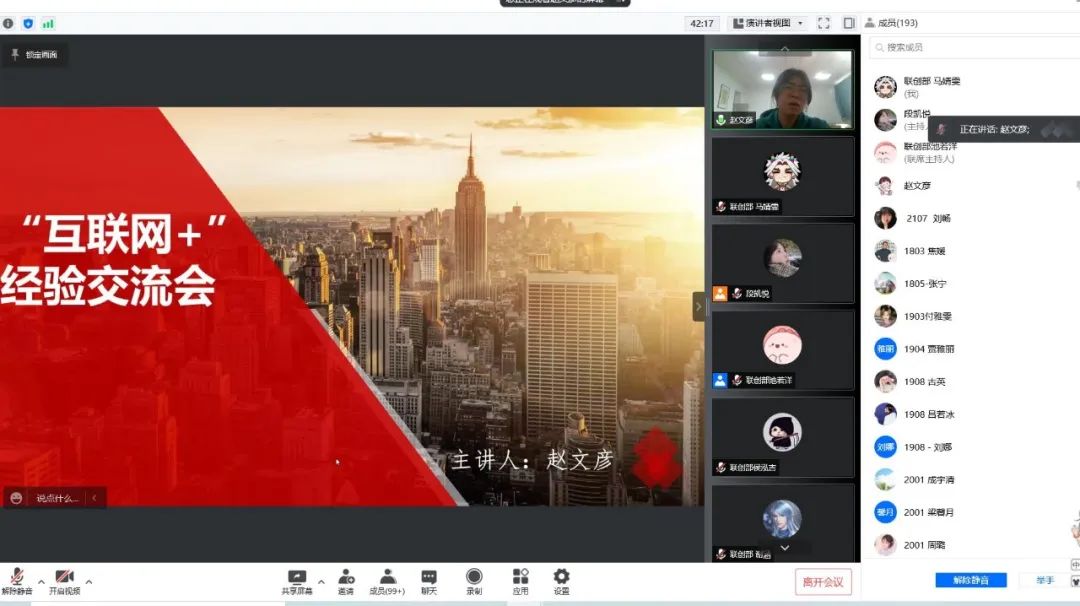Select member 2001 成宇清
Screen dimensions: 1080x606
(973, 479)
